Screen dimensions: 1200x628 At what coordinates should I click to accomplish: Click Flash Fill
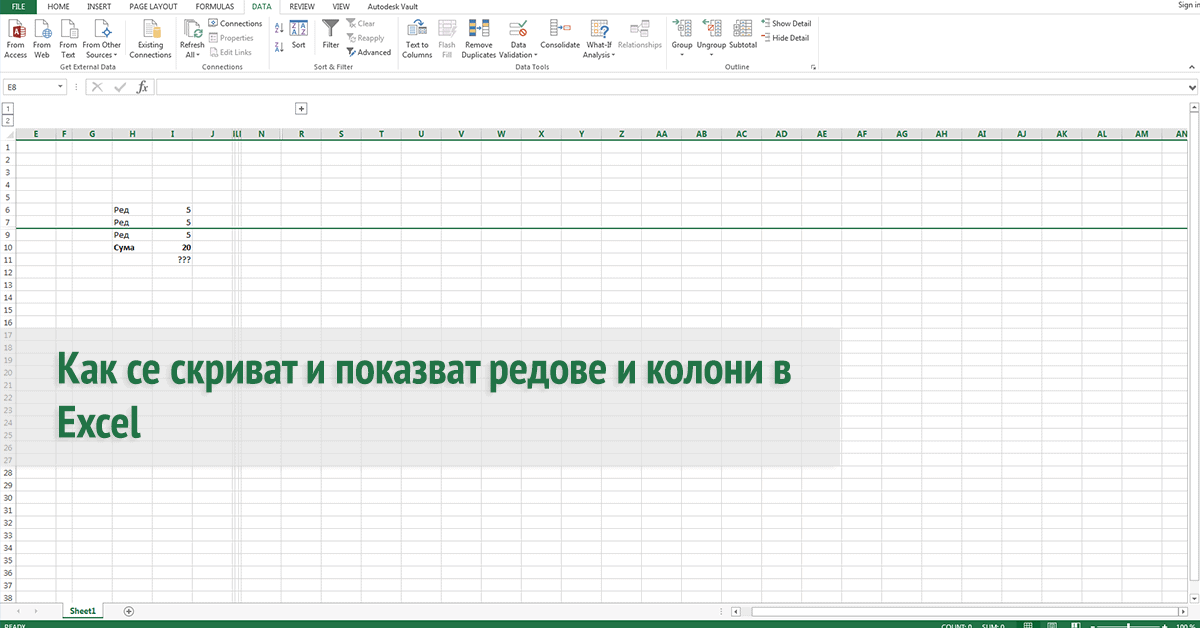pos(447,38)
